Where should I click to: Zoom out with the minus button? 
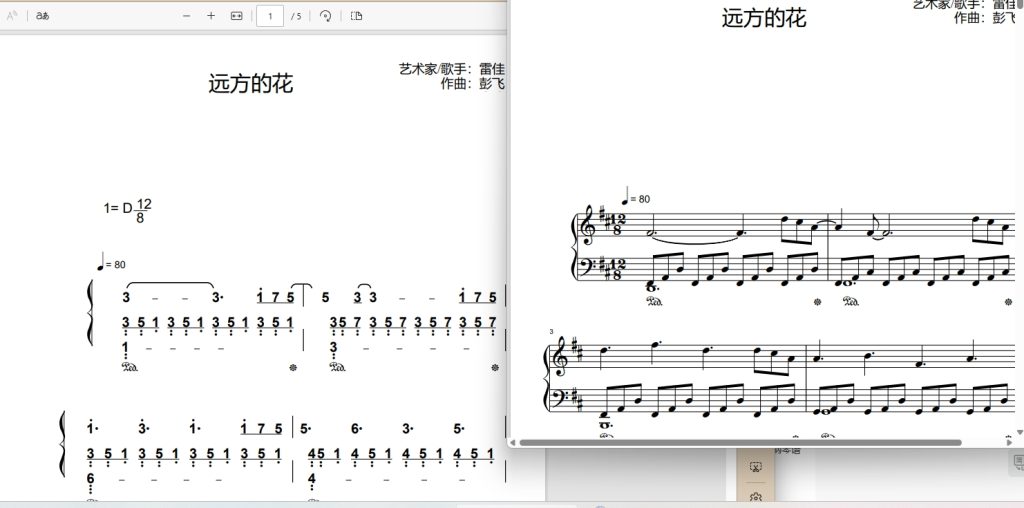(x=186, y=16)
